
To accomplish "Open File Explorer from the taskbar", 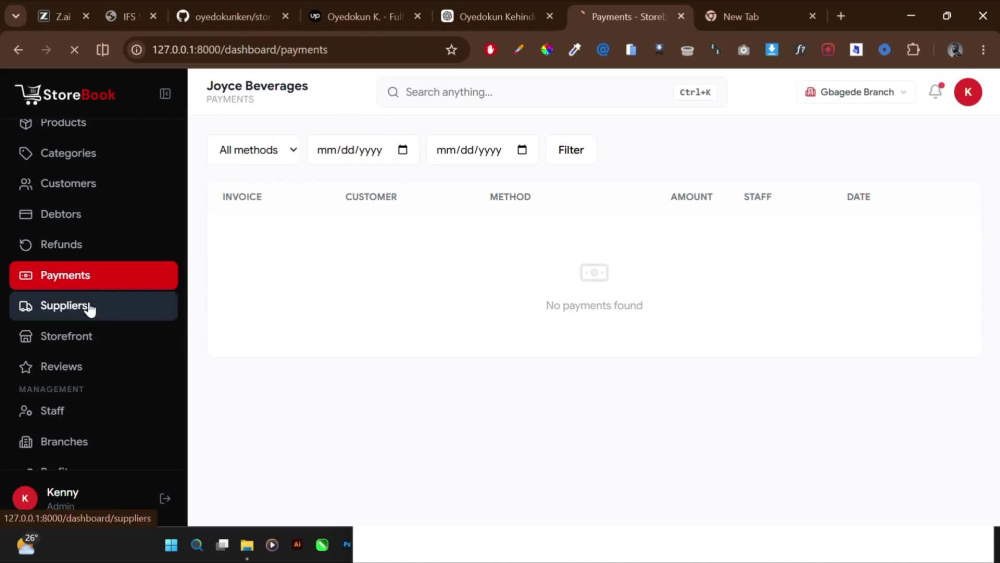I will (x=247, y=545).
